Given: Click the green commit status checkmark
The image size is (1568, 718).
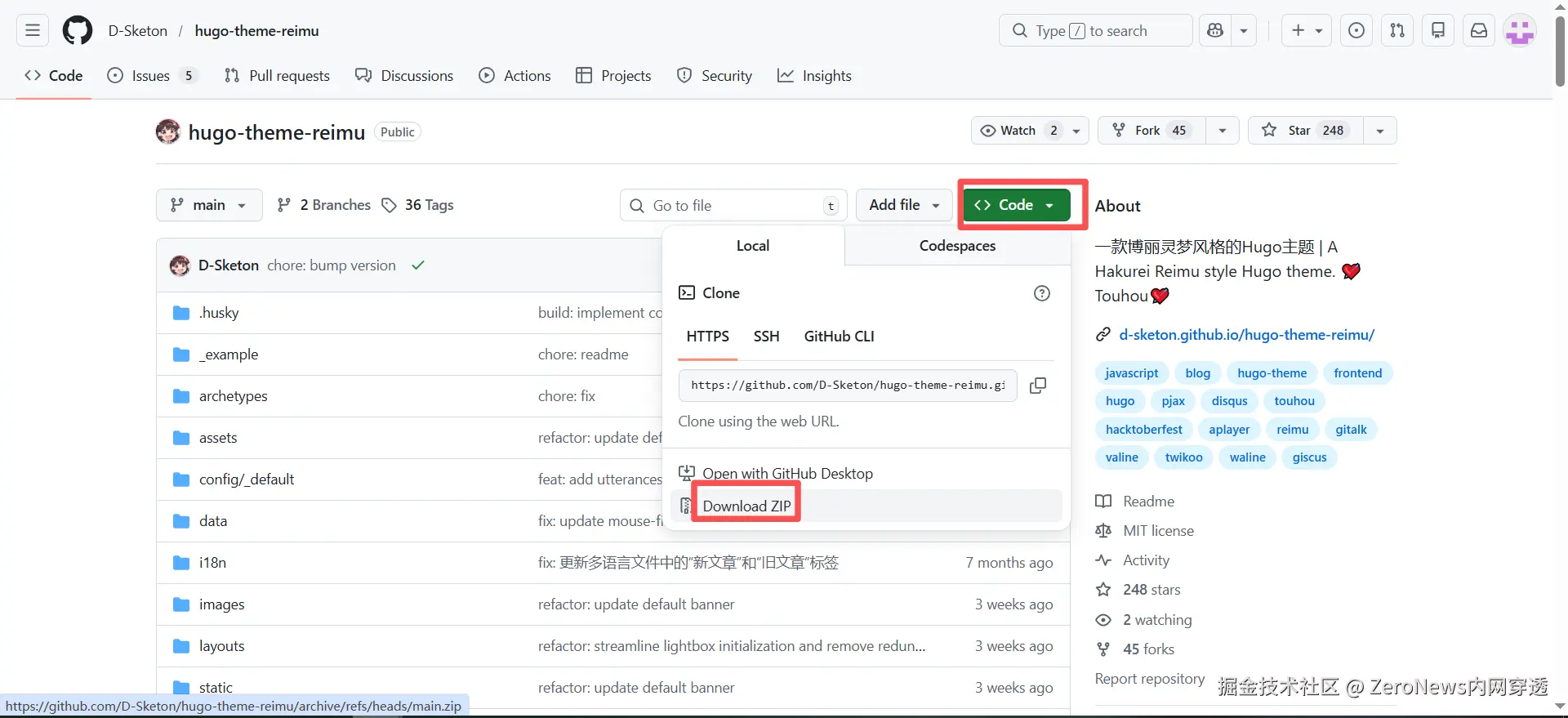Looking at the screenshot, I should [x=418, y=265].
